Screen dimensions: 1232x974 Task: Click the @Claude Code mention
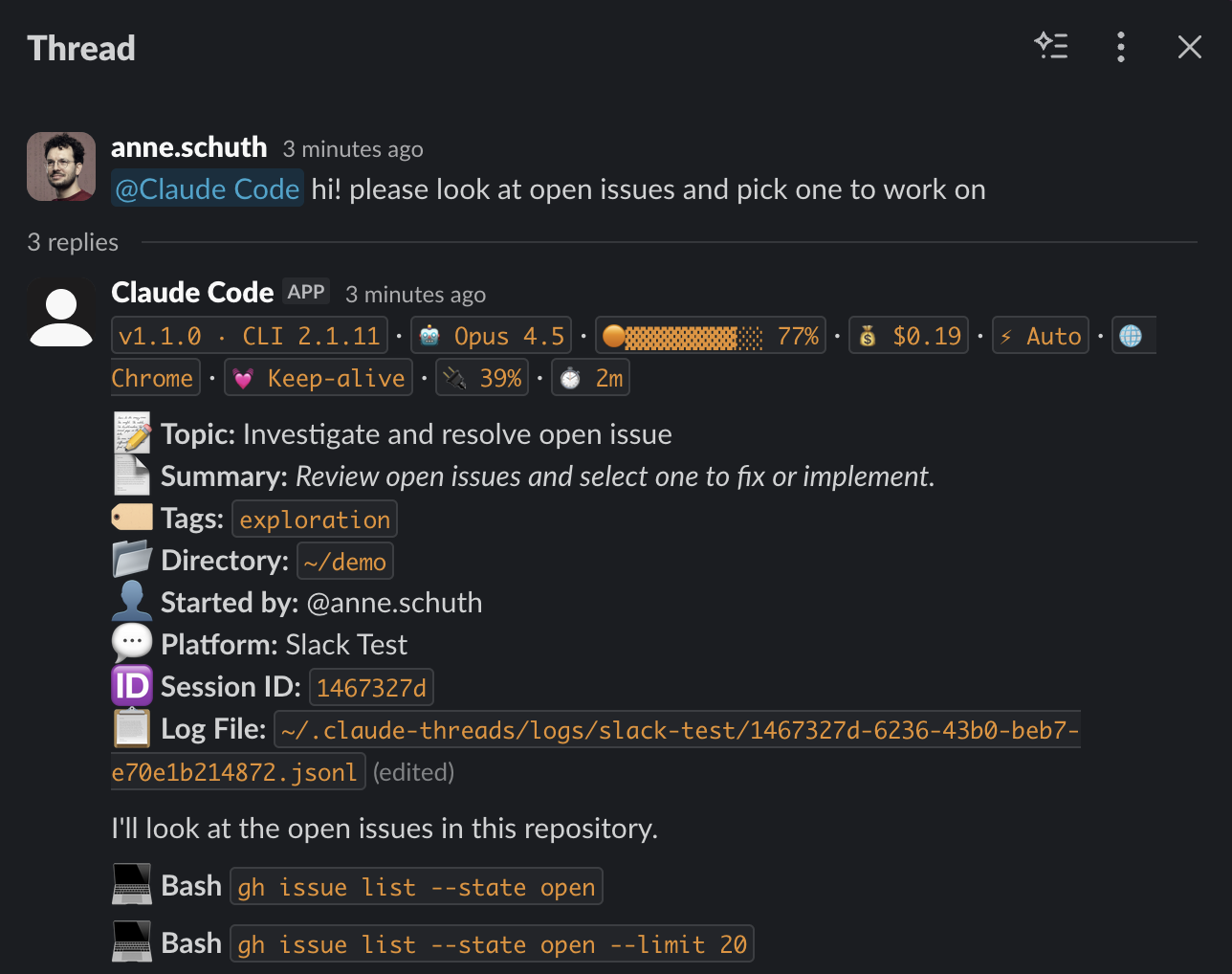click(x=208, y=189)
